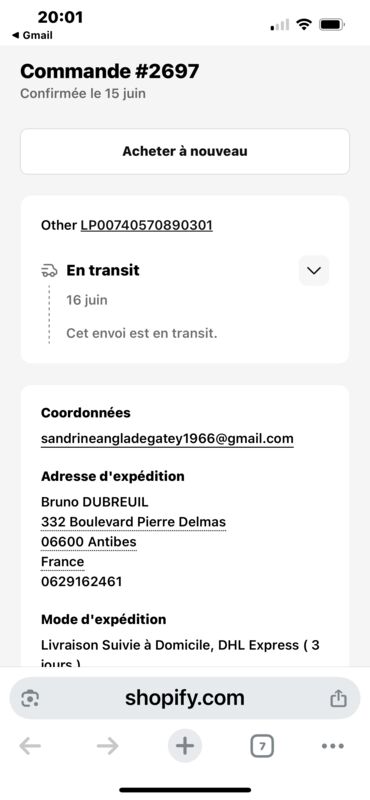
Task: Tap the 06600 Antibes address line
Action: pyautogui.click(x=89, y=542)
